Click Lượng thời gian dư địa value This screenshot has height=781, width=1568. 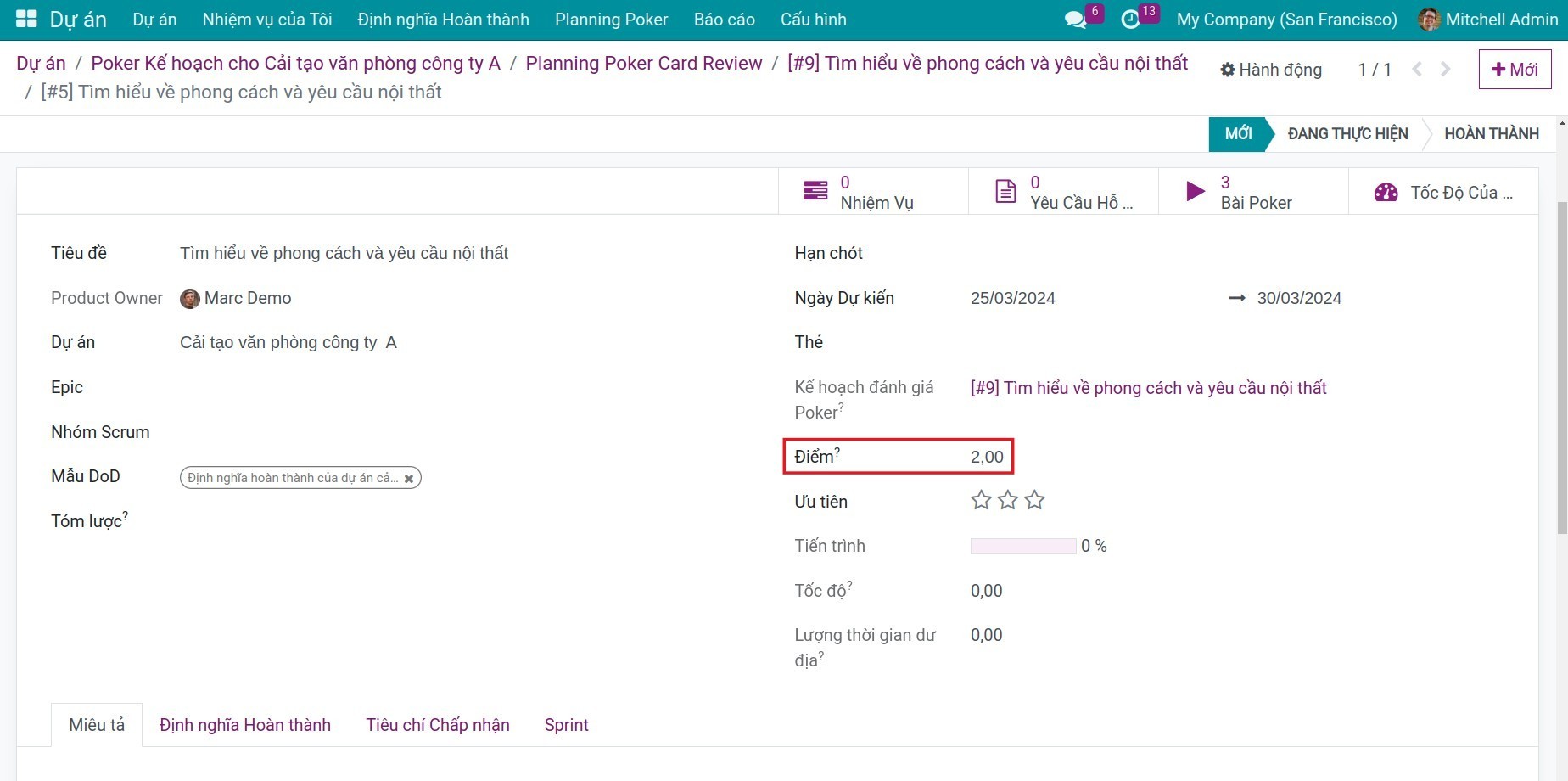pos(986,635)
